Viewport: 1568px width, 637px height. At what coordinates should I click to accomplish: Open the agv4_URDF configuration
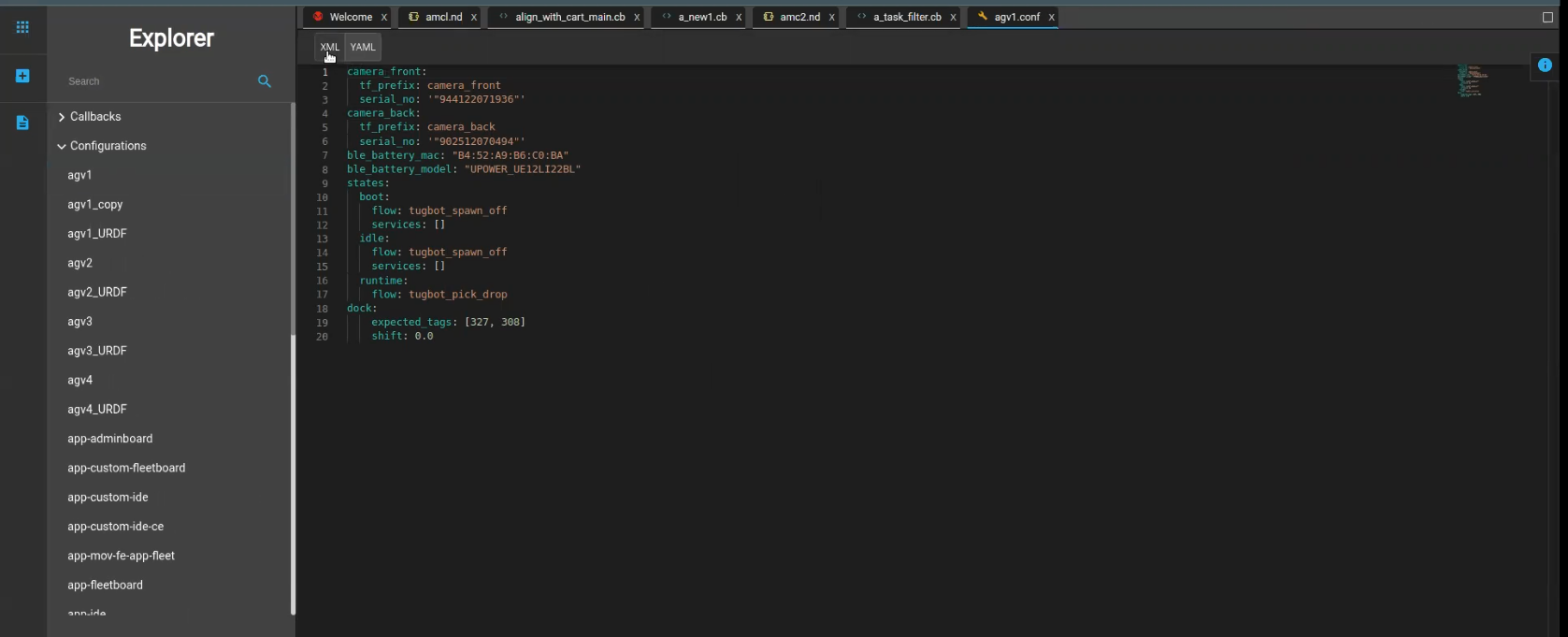[97, 409]
